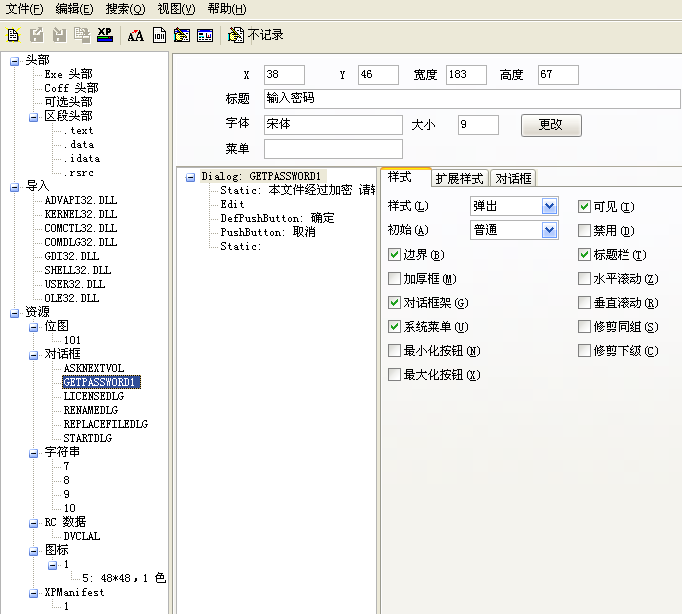
Task: Click the greyed-out save toolbar icon
Action: coord(59,35)
